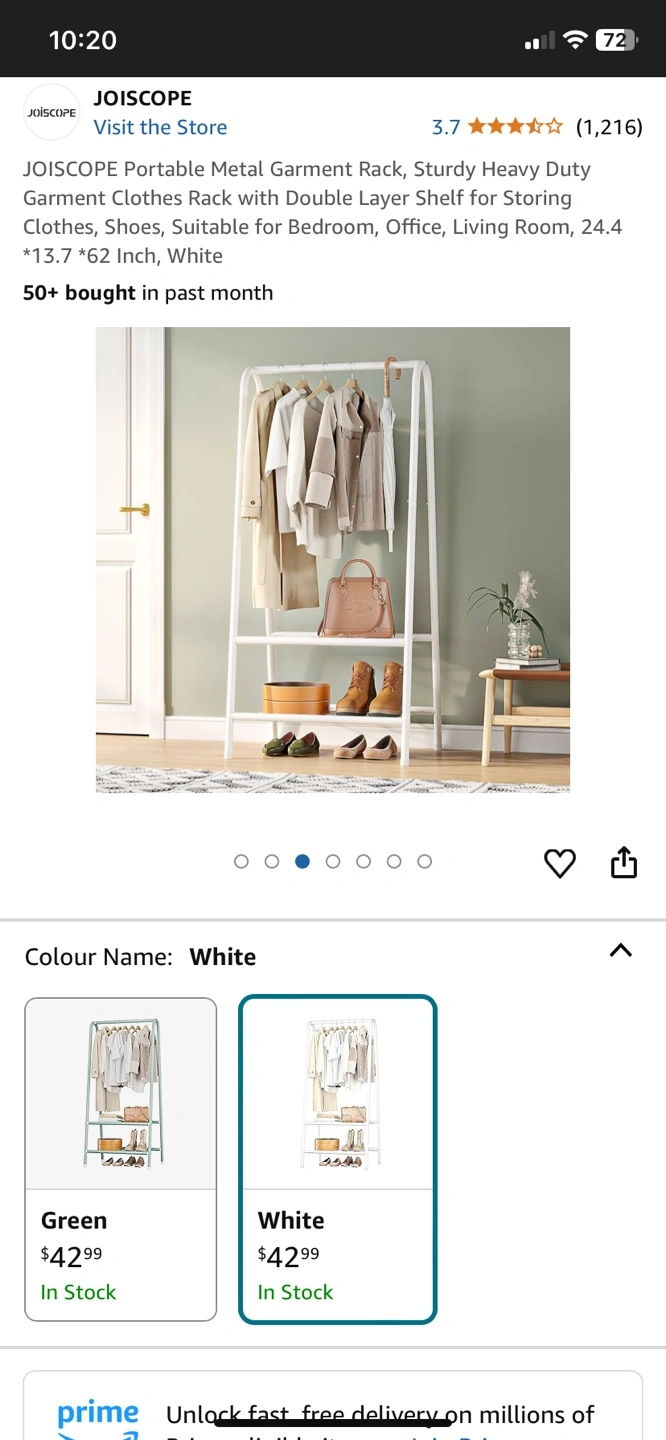Collapse the Colour Name section chevron
666x1440 pixels.
point(621,951)
